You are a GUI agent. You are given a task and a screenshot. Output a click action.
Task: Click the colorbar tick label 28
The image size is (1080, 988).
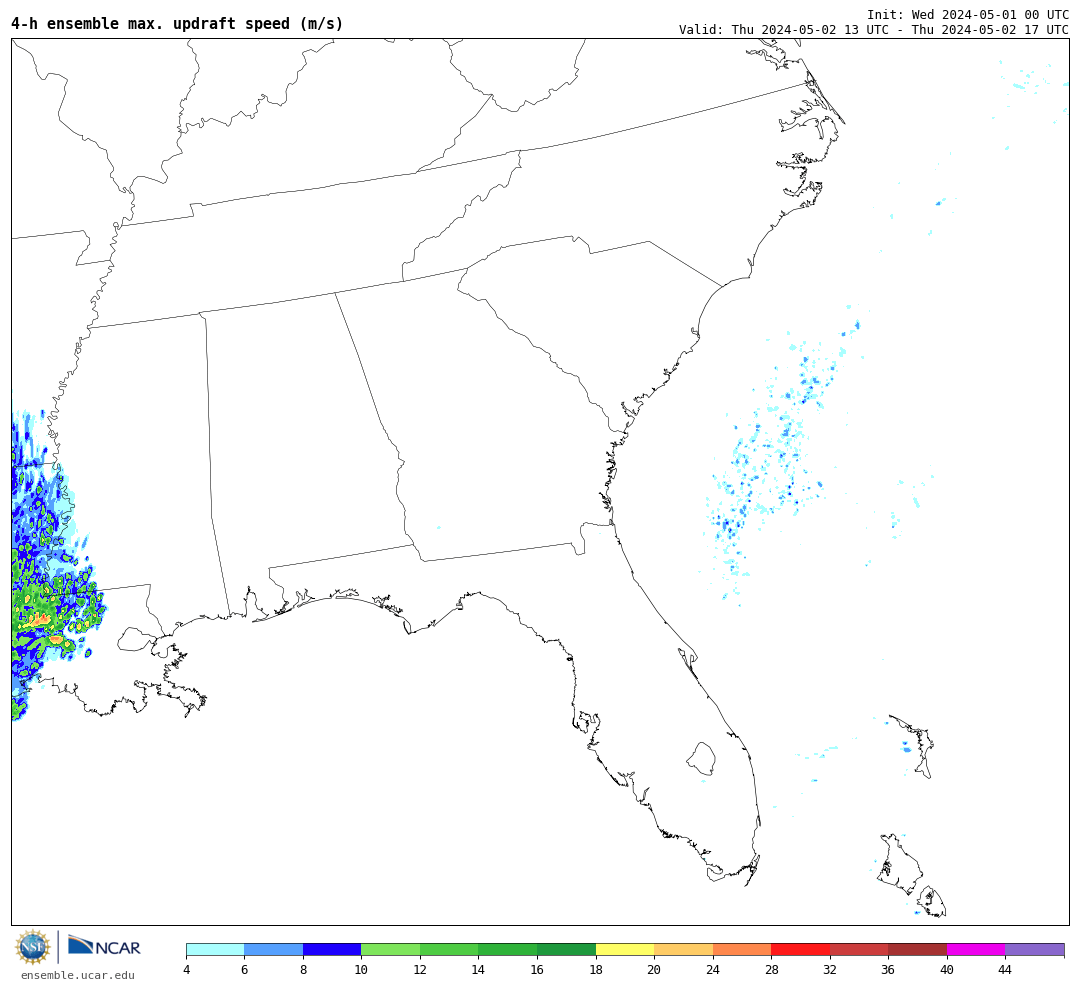(771, 970)
